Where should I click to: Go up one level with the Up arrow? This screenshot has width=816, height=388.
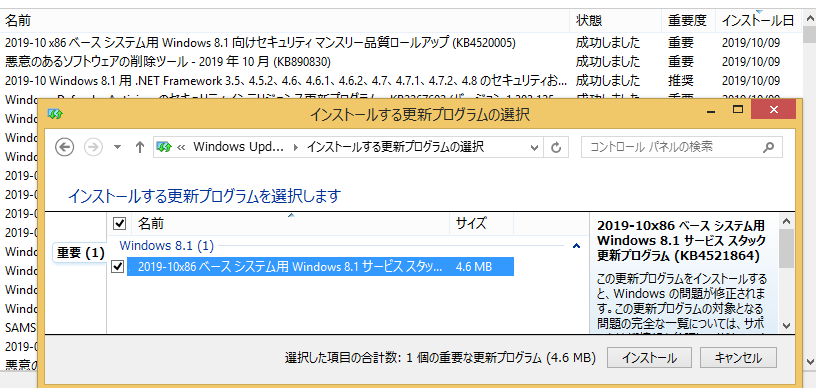click(x=139, y=147)
